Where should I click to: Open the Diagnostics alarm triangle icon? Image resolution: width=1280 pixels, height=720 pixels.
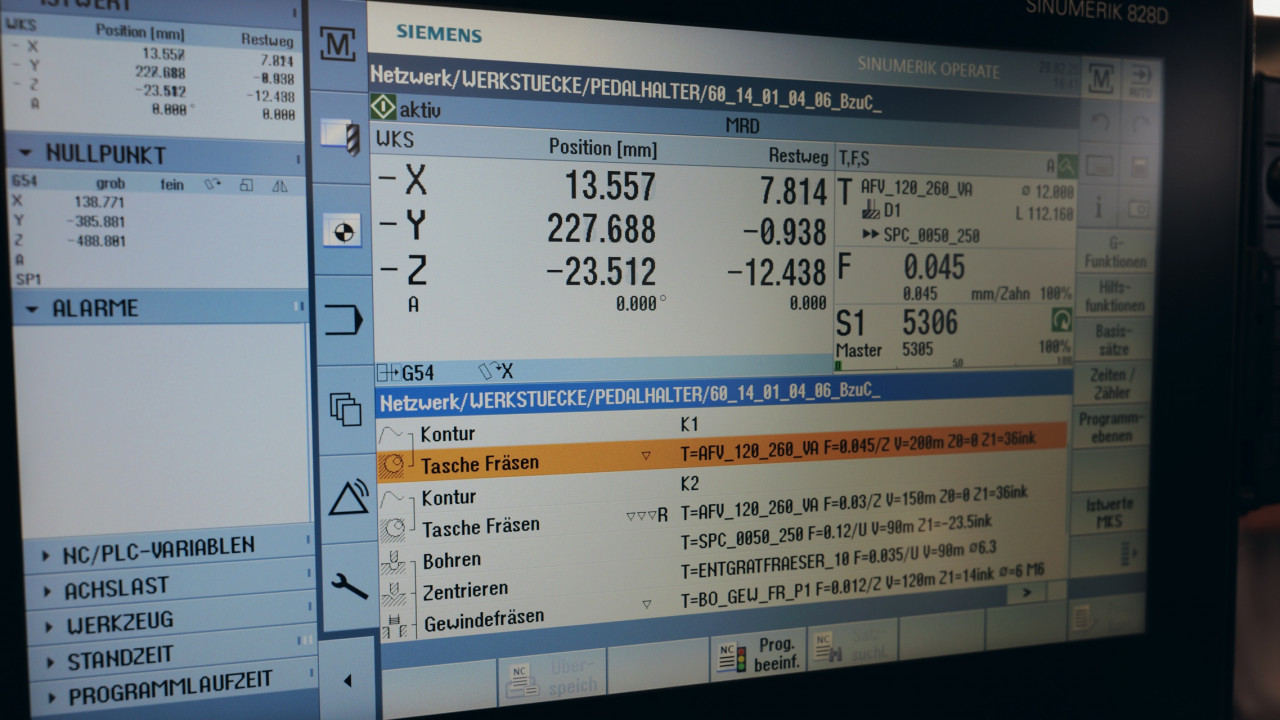[348, 497]
